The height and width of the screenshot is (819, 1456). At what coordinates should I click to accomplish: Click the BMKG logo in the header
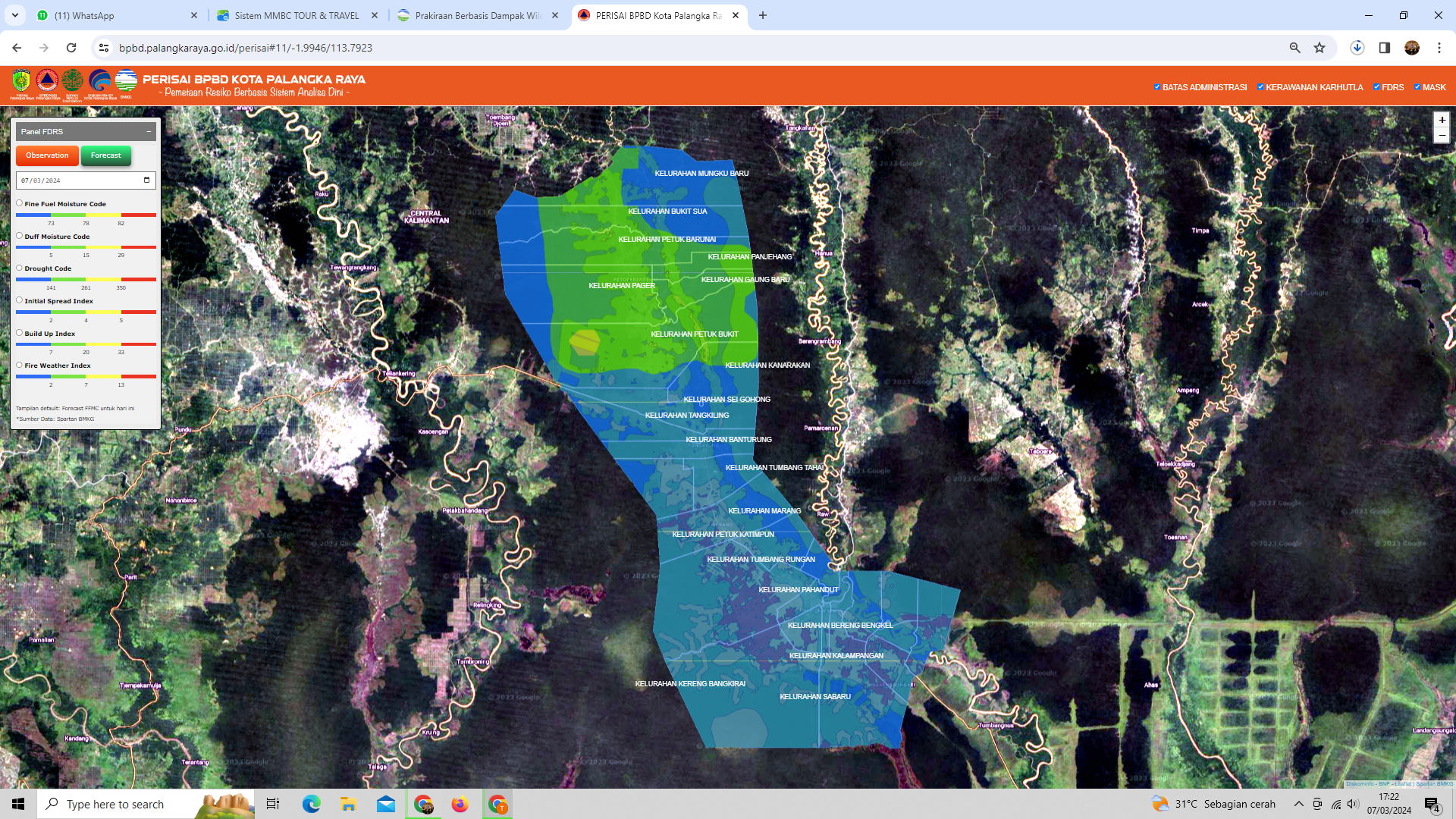pyautogui.click(x=126, y=83)
